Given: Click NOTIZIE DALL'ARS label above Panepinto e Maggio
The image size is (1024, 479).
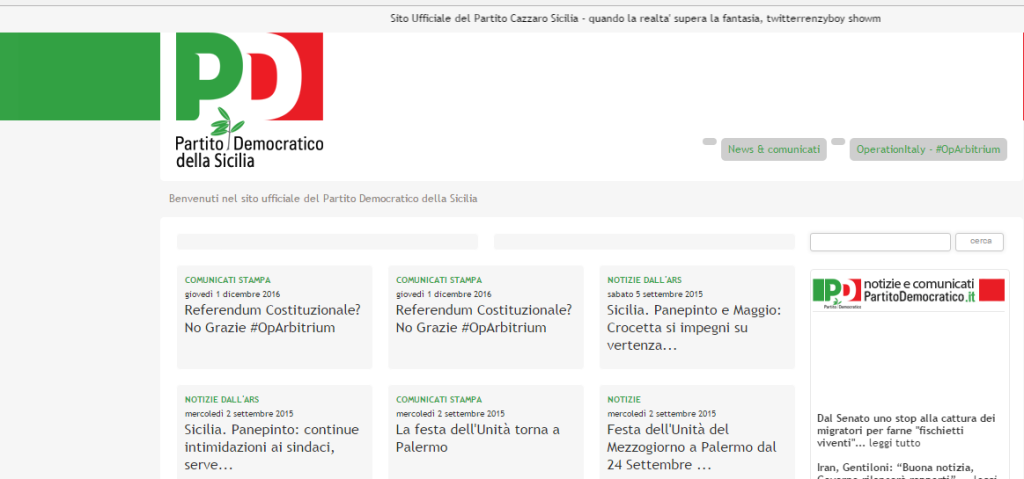Looking at the screenshot, I should tap(644, 280).
